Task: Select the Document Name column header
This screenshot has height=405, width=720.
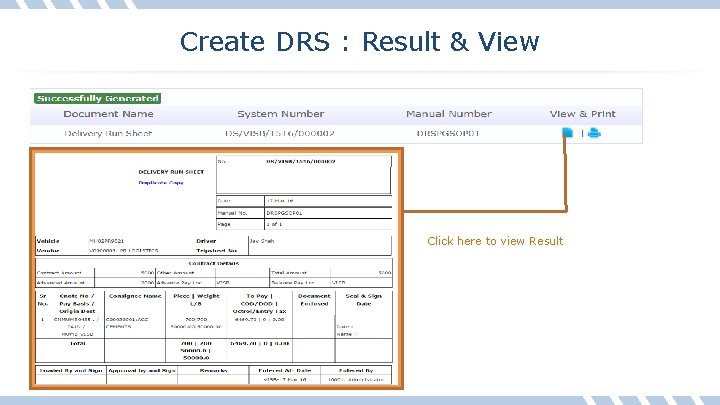Action: (x=108, y=114)
